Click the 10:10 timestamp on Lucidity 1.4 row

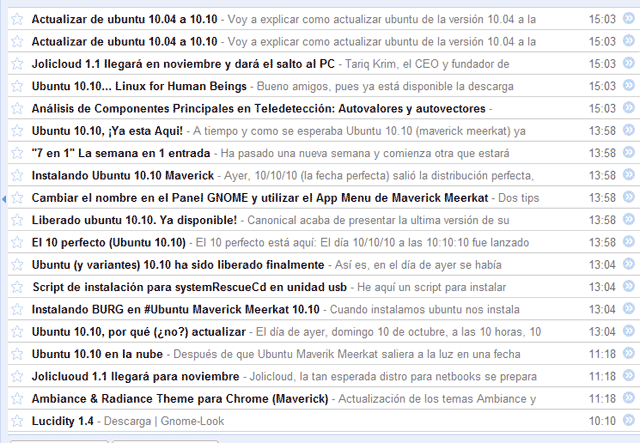(x=602, y=421)
